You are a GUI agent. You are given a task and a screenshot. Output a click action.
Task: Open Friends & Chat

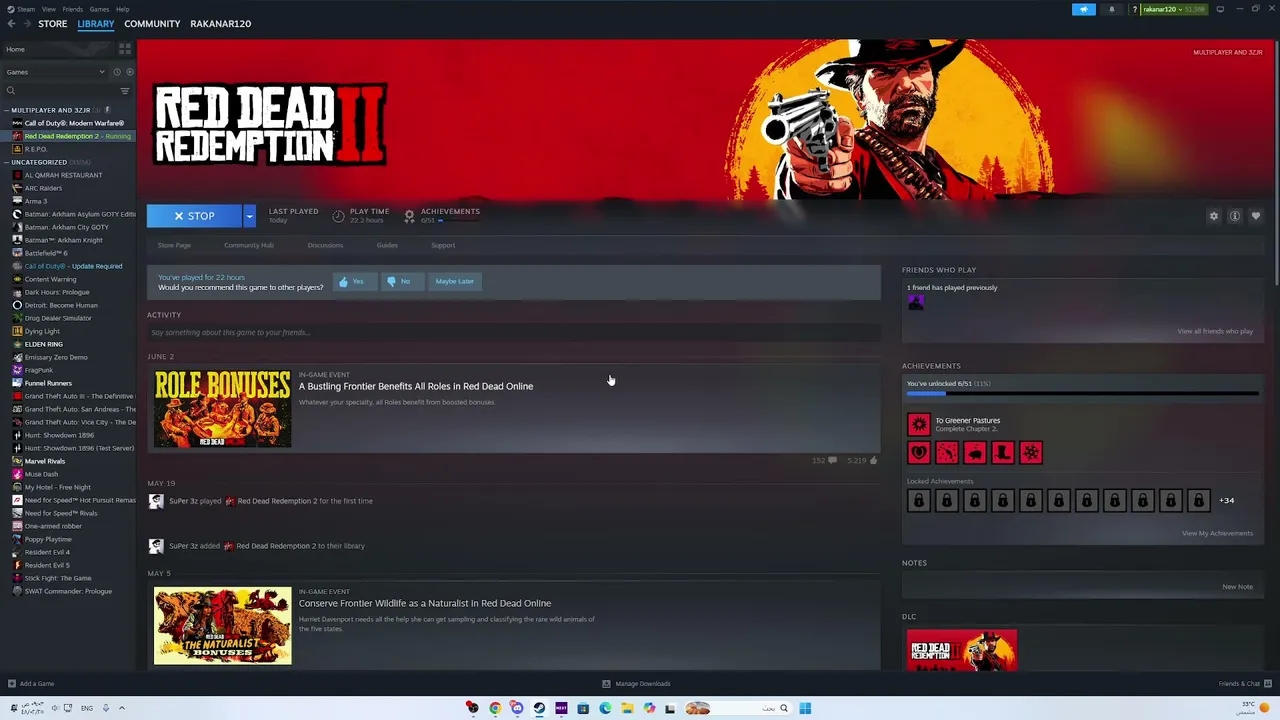pyautogui.click(x=1244, y=684)
